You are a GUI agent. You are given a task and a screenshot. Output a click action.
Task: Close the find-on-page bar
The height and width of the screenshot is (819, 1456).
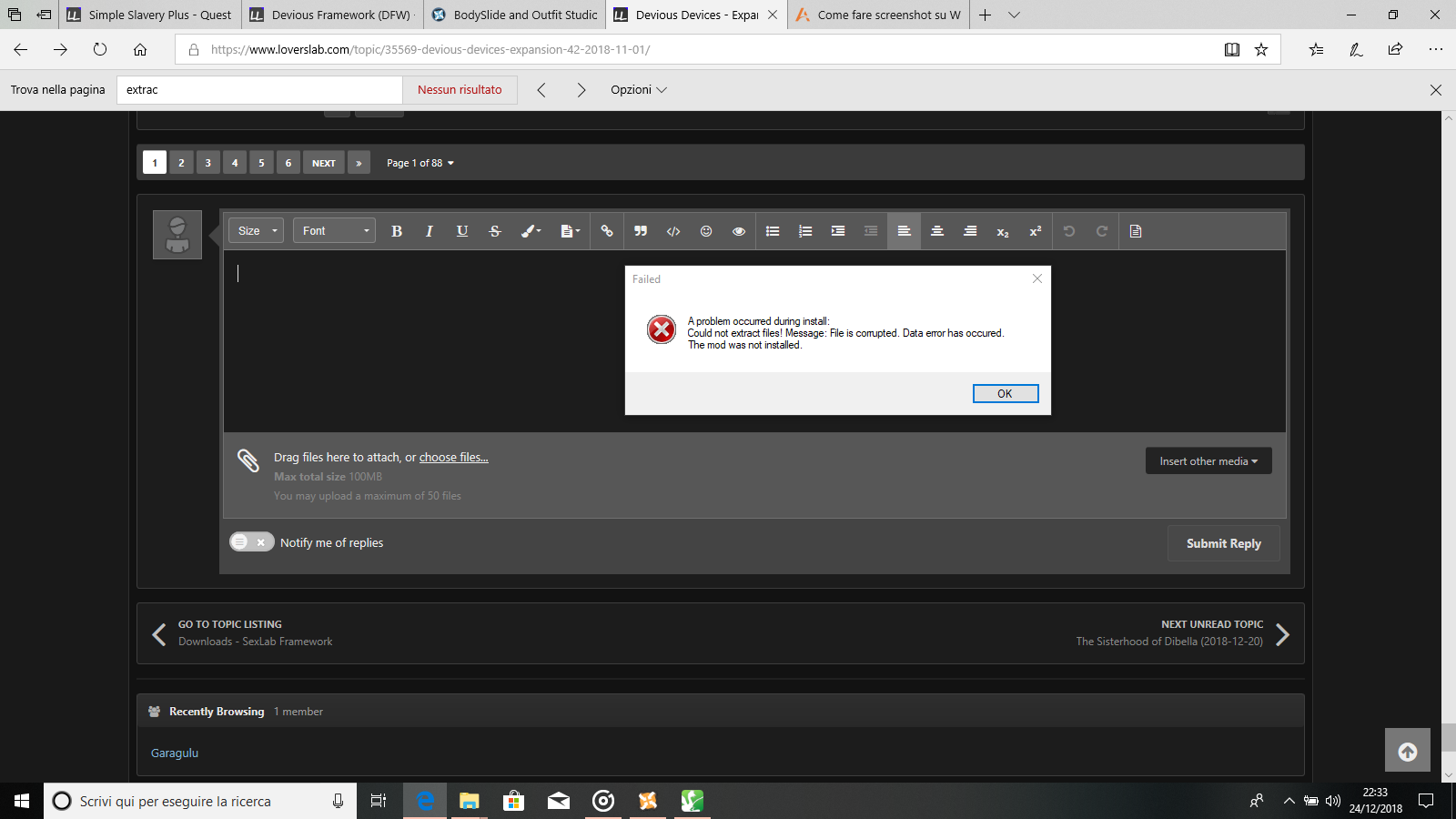(1436, 90)
